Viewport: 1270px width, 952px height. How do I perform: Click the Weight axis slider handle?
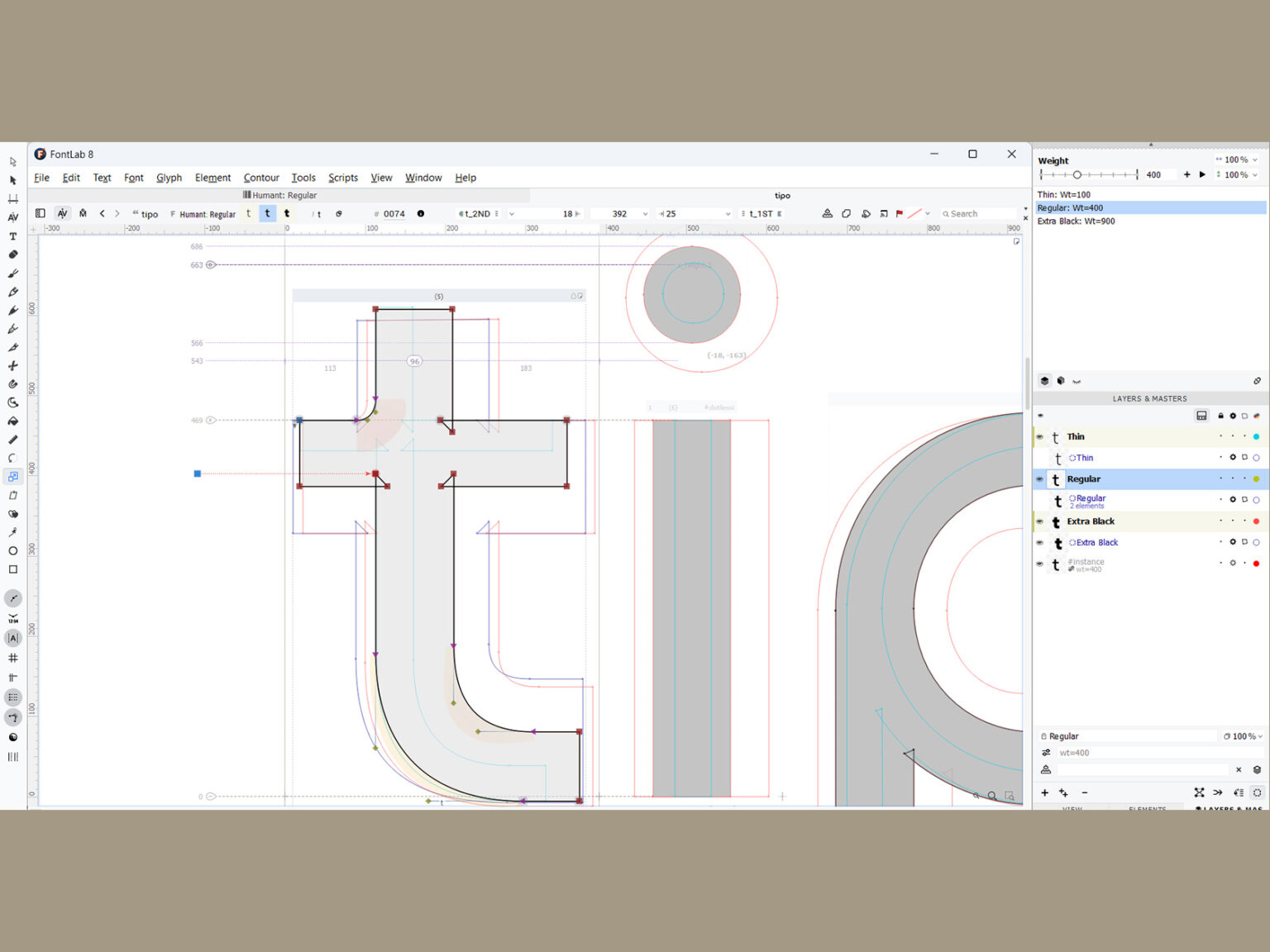1077,175
